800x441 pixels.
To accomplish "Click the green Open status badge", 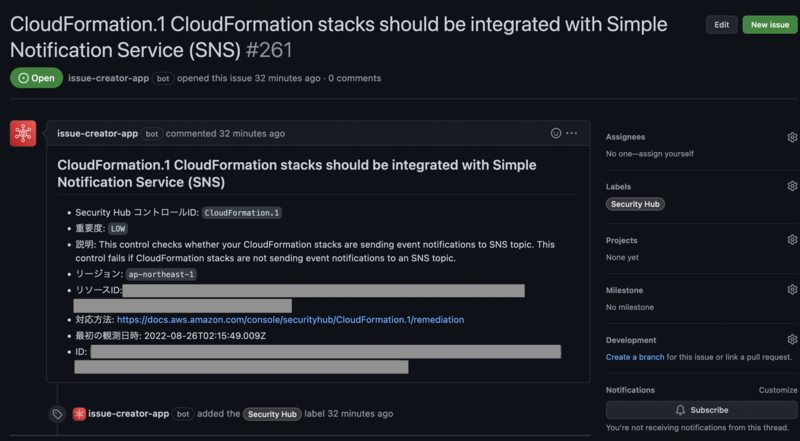I will (36, 78).
